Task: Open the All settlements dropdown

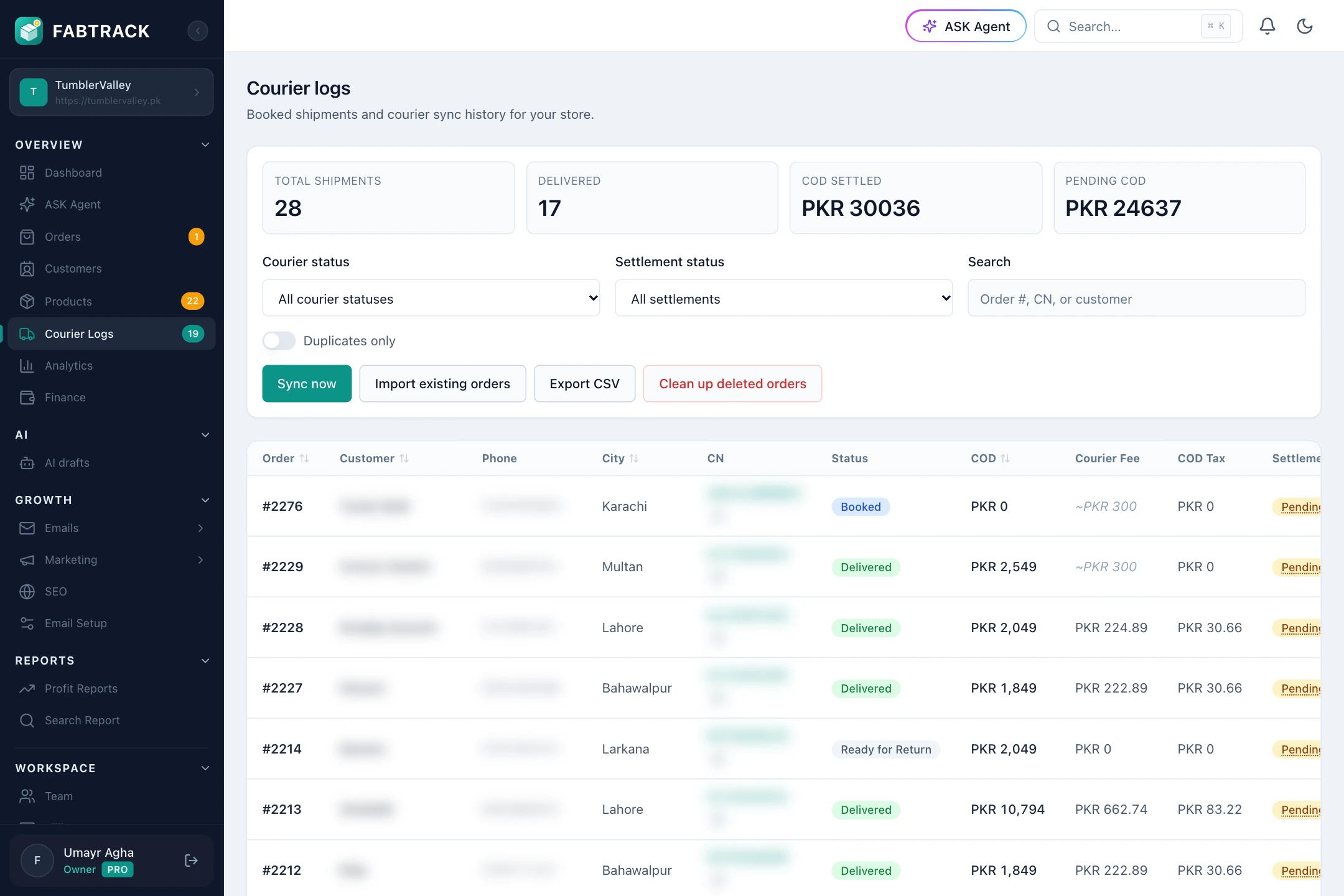Action: click(x=784, y=299)
